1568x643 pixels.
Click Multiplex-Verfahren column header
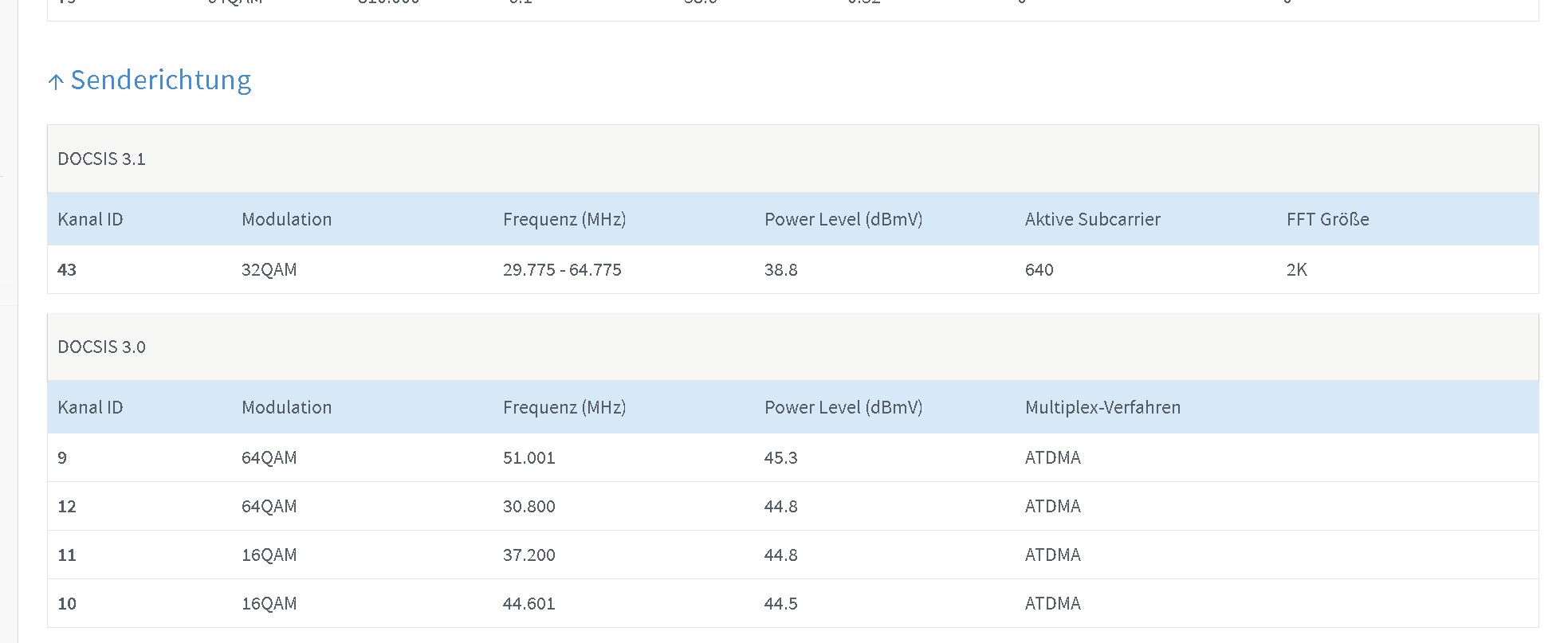(x=1102, y=407)
